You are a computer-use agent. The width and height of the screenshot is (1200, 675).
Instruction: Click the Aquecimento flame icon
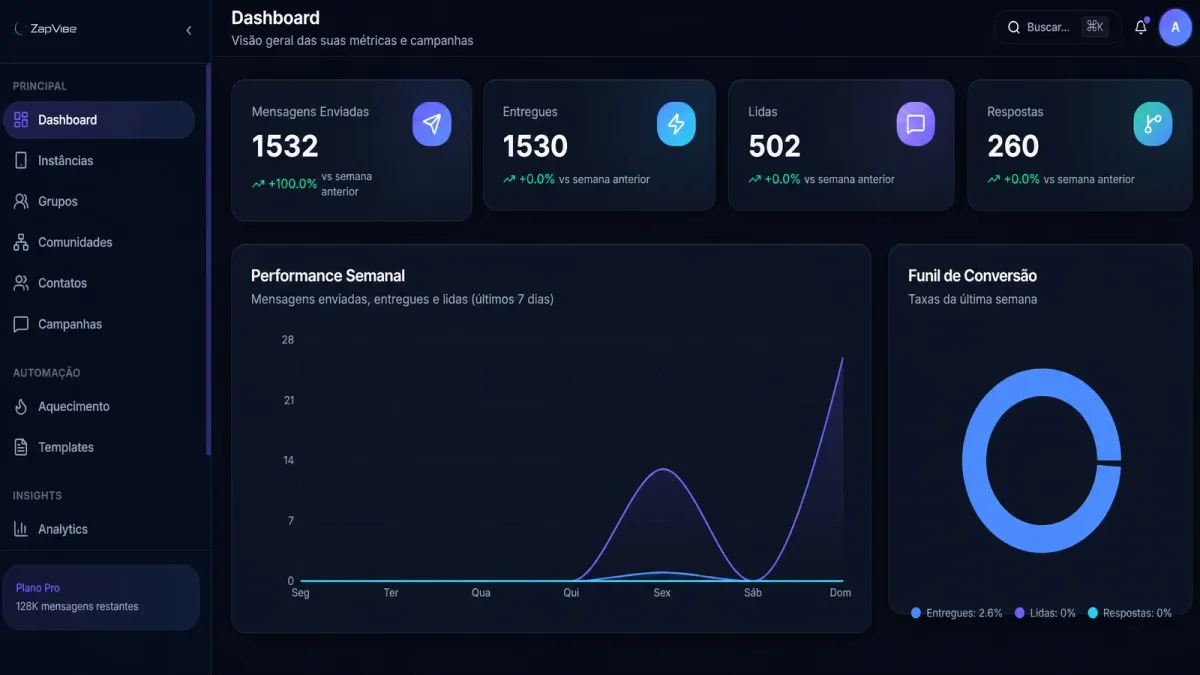pos(21,407)
